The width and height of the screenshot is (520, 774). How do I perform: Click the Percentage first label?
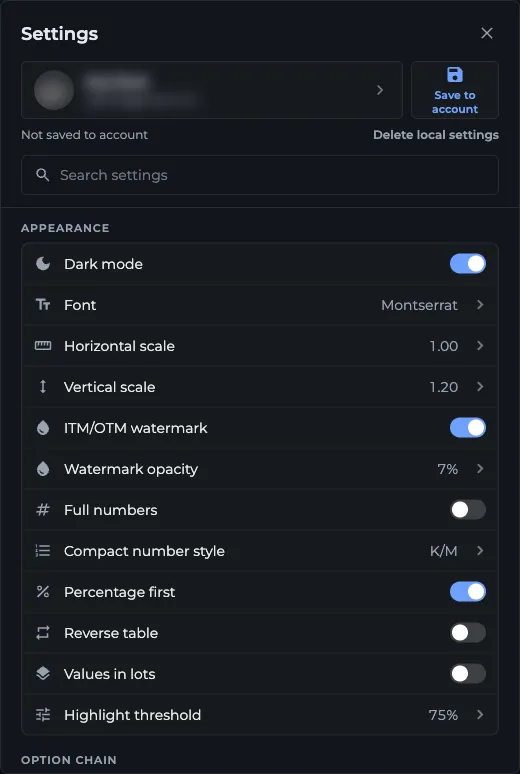coord(120,592)
